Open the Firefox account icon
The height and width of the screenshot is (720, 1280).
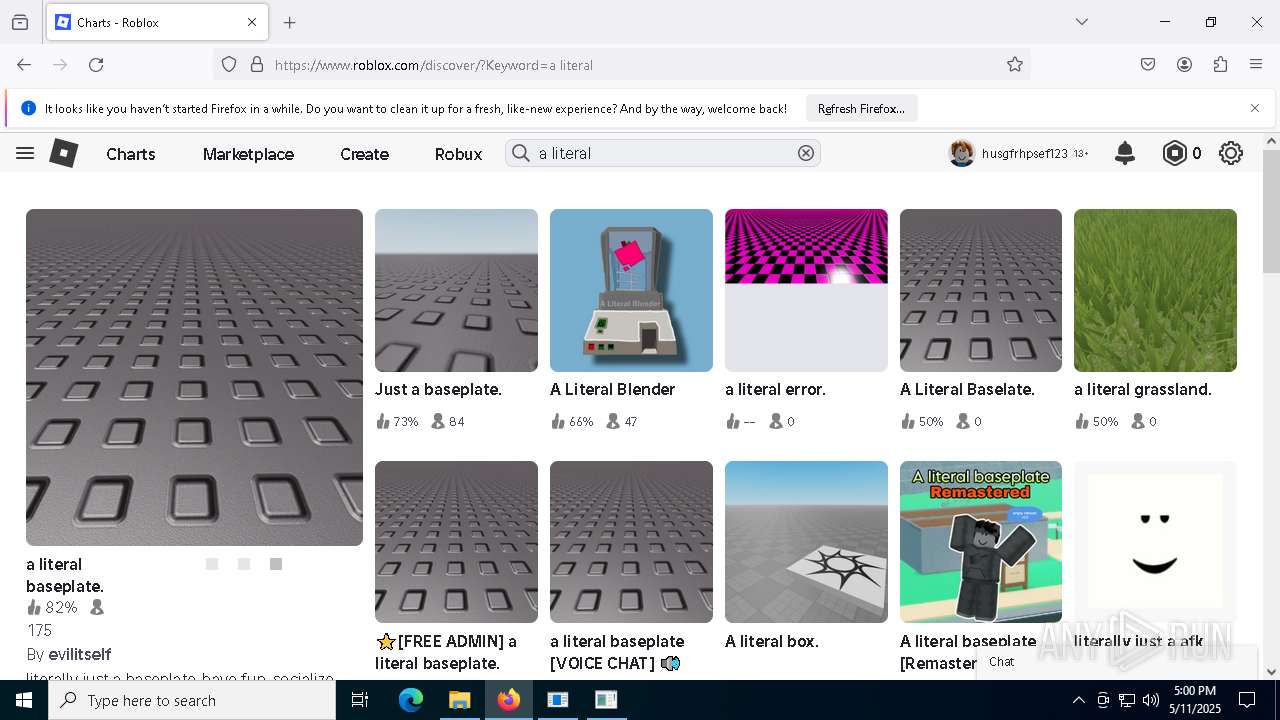(1184, 64)
